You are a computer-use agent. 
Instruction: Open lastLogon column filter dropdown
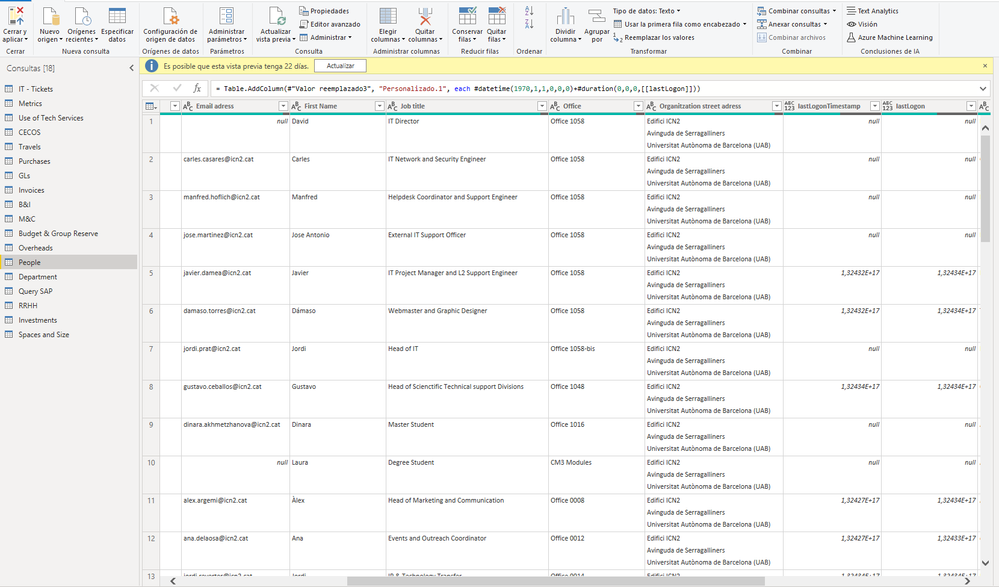pyautogui.click(x=971, y=106)
